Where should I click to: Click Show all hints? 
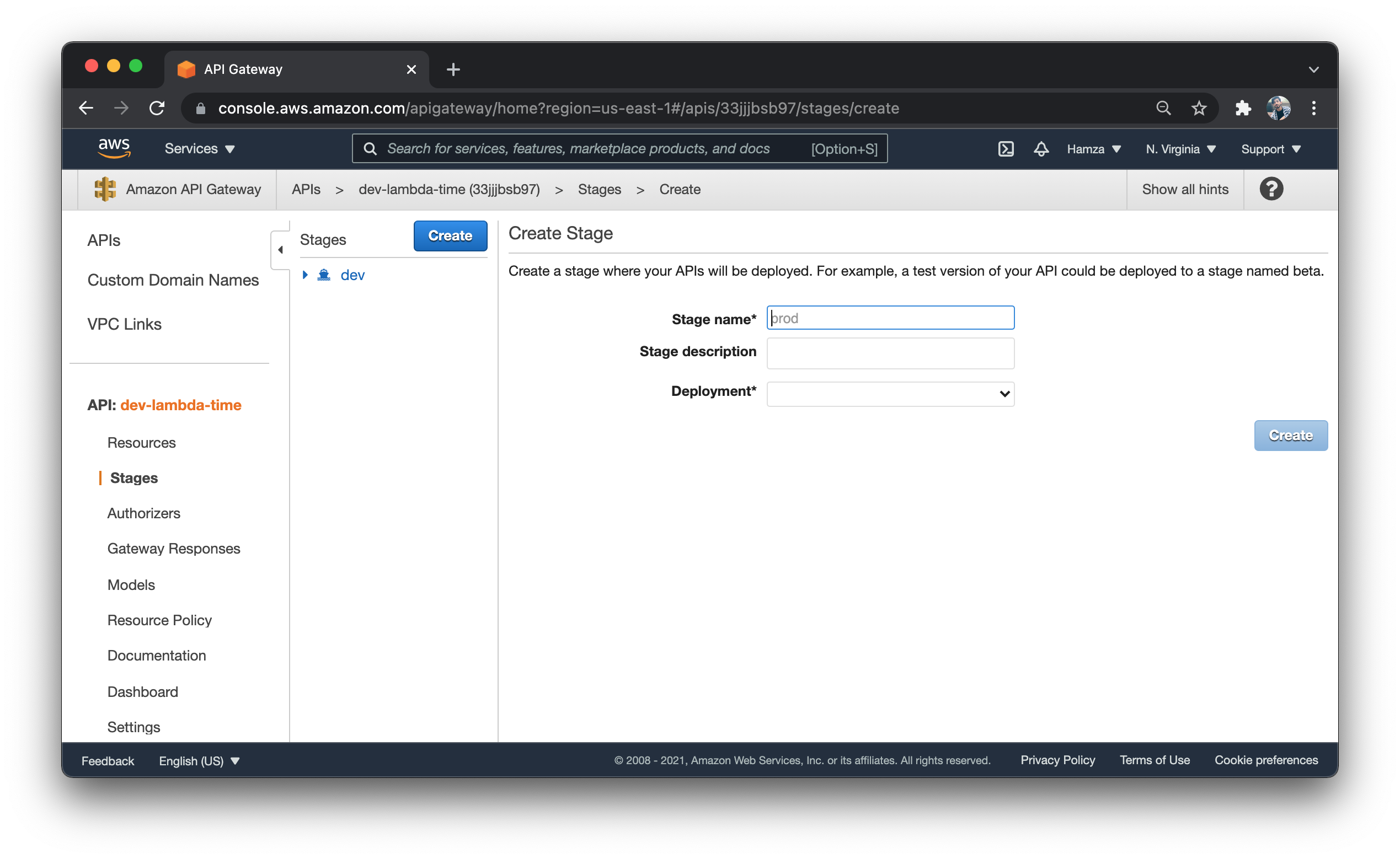coord(1184,189)
